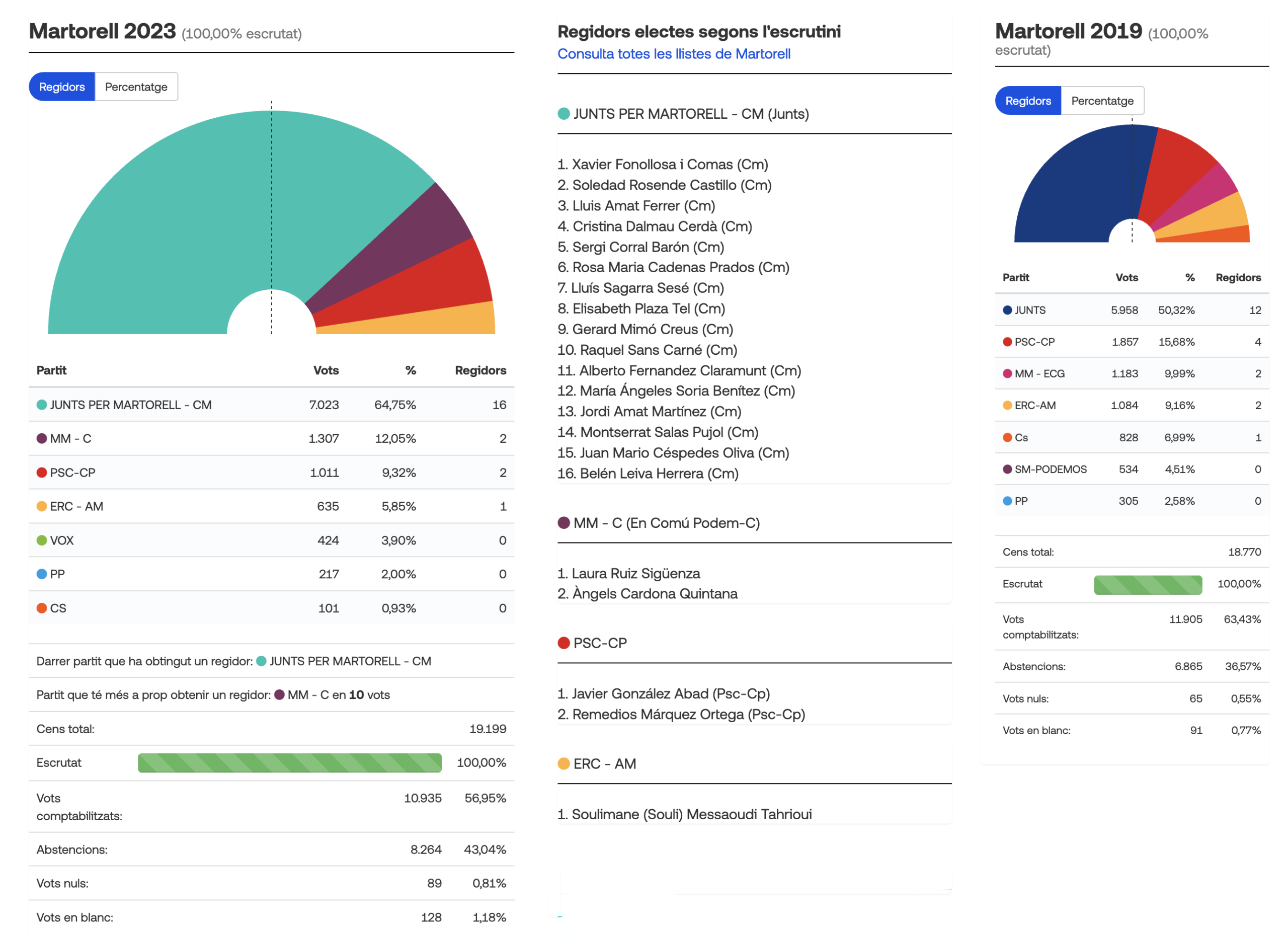The image size is (1288, 937).
Task: Click the orange dot beside CS row
Action: tap(41, 608)
